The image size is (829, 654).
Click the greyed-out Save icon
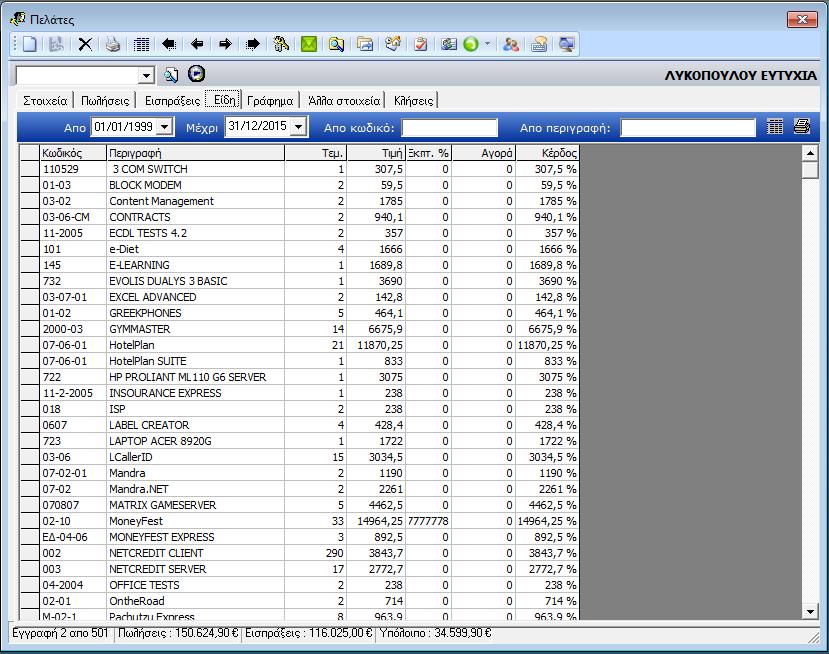pos(57,44)
